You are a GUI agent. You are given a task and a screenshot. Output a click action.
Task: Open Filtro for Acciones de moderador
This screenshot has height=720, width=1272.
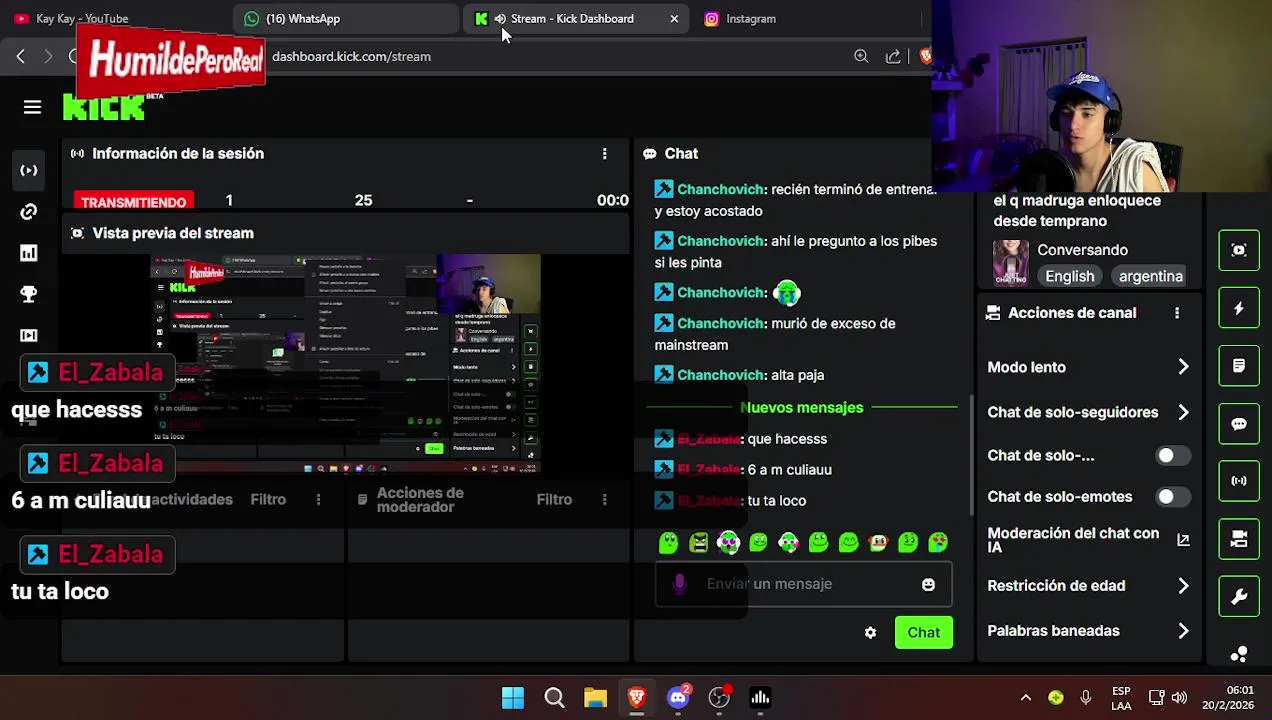(x=554, y=499)
